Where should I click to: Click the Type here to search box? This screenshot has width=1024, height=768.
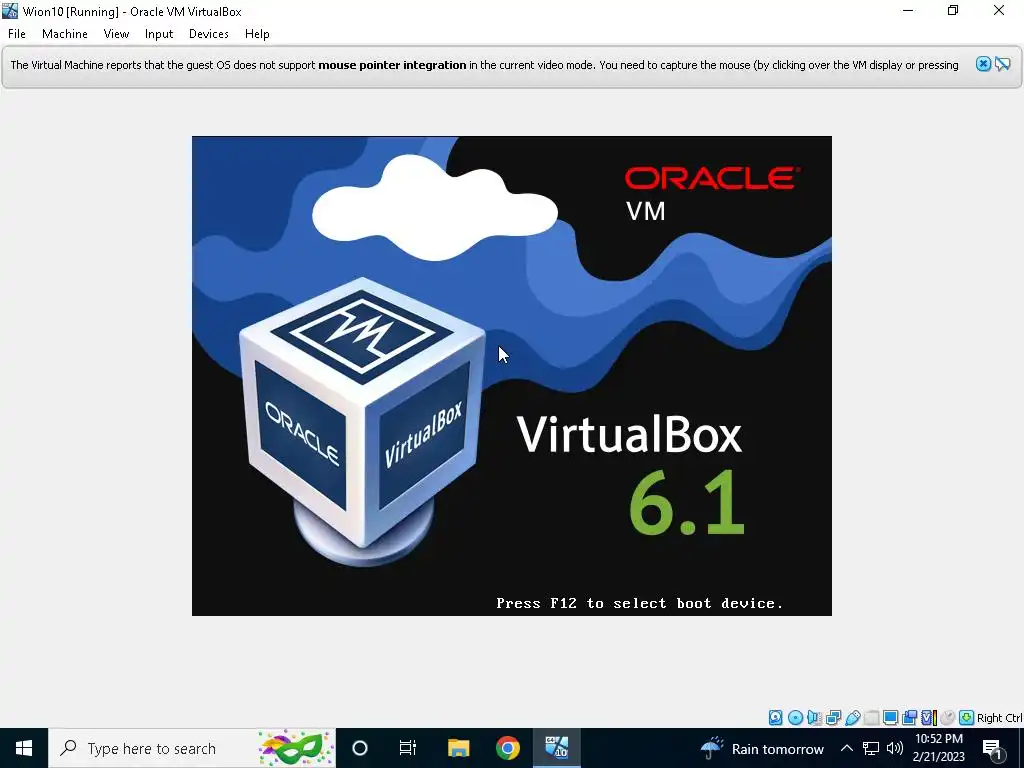pos(191,748)
